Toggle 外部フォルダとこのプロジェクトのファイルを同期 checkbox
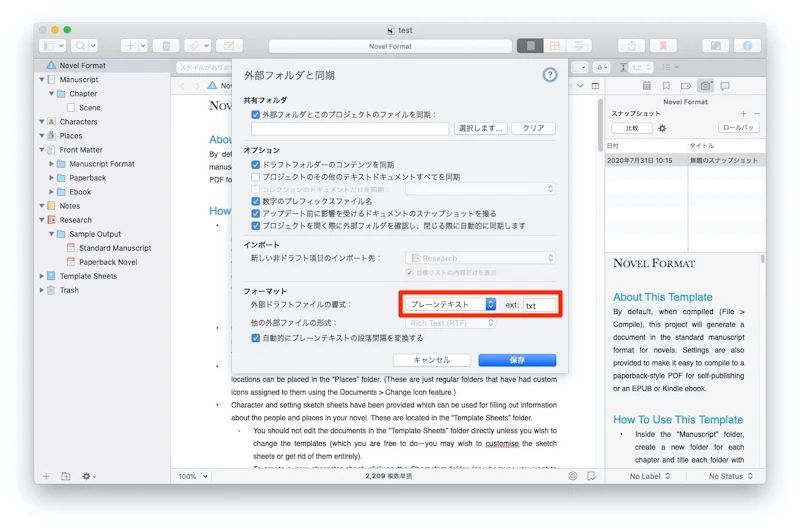This screenshot has height=529, width=800. click(256, 115)
